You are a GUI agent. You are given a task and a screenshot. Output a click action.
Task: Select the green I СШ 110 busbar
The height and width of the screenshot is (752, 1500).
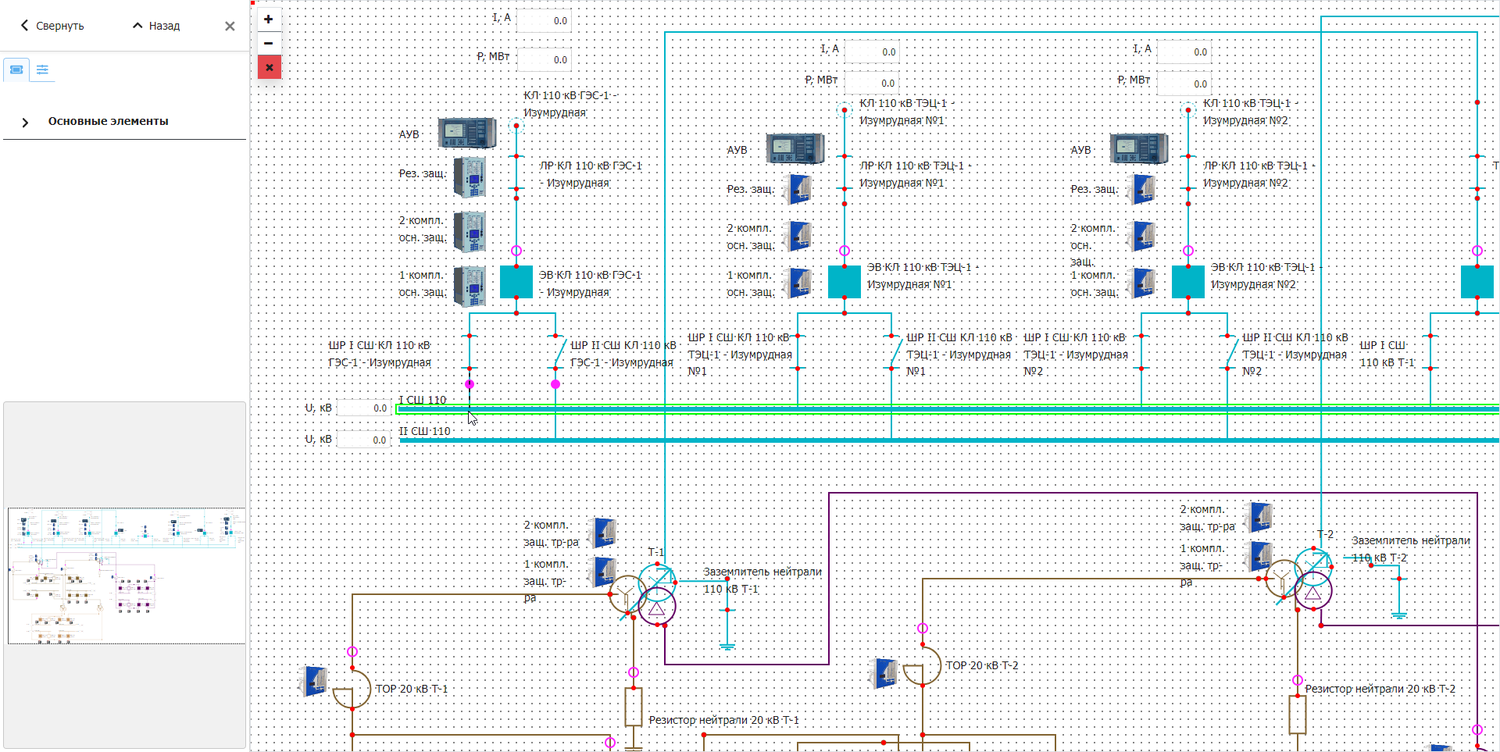coord(948,409)
